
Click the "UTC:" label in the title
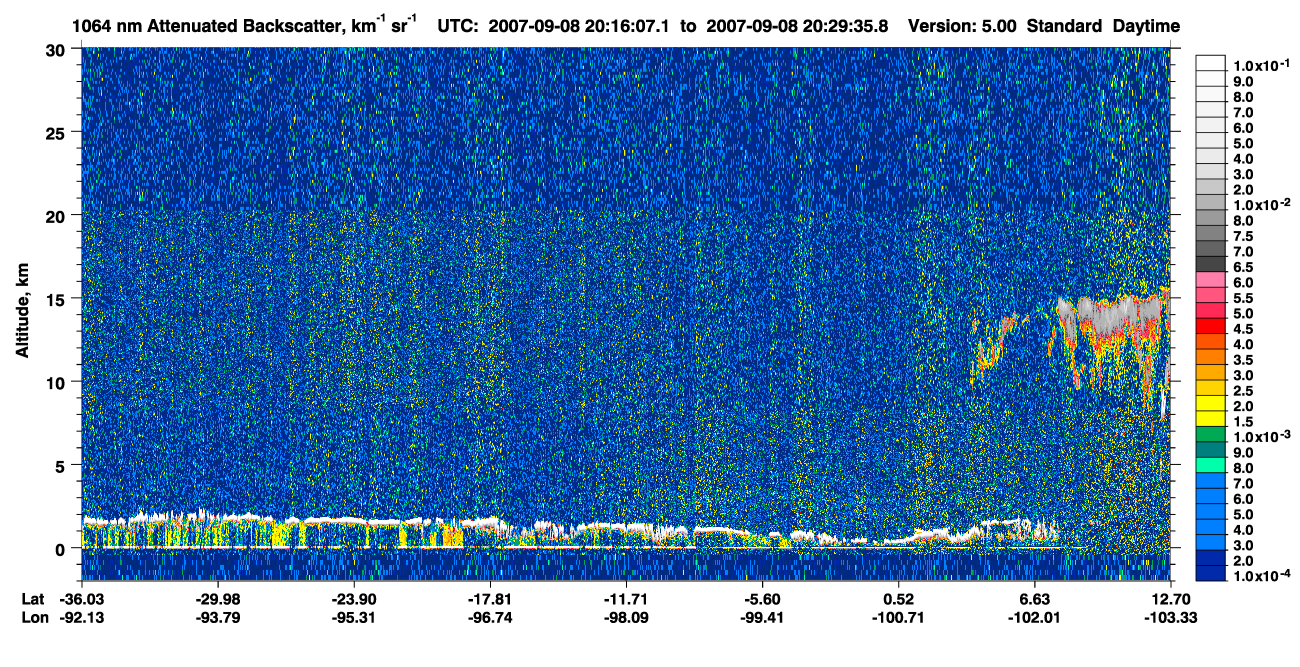(x=456, y=26)
